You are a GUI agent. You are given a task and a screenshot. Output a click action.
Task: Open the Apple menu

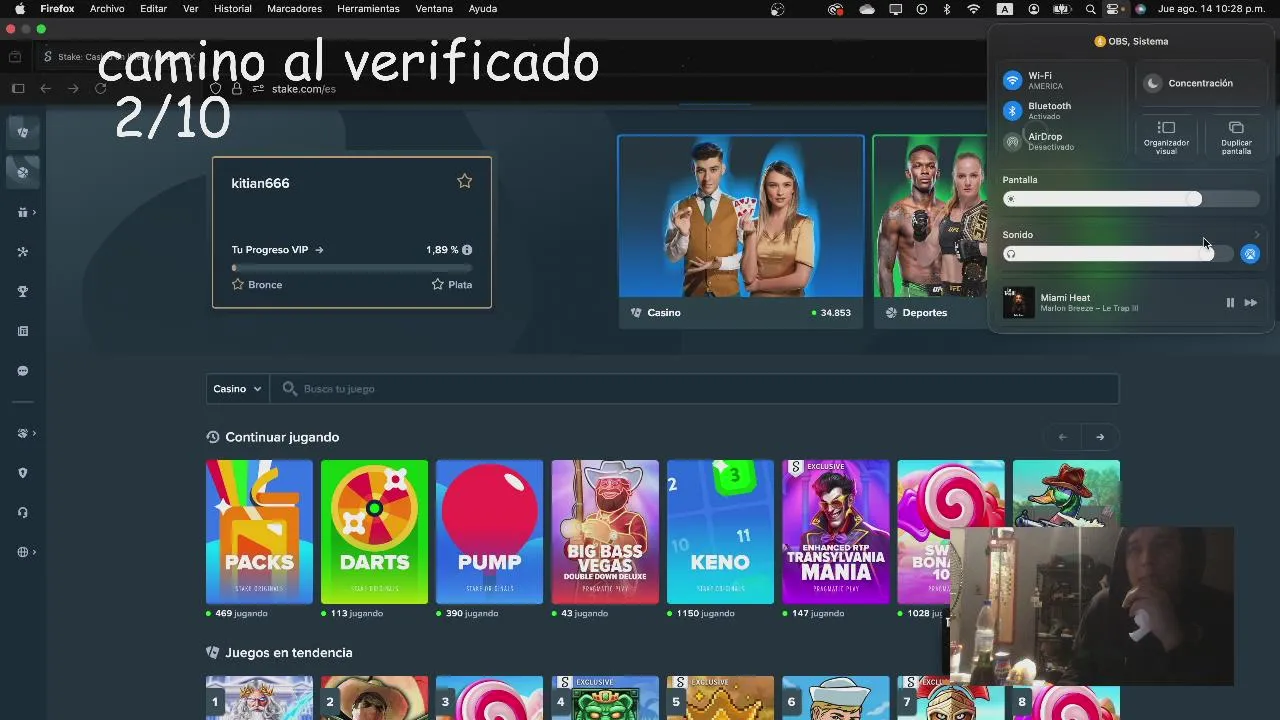tap(19, 9)
